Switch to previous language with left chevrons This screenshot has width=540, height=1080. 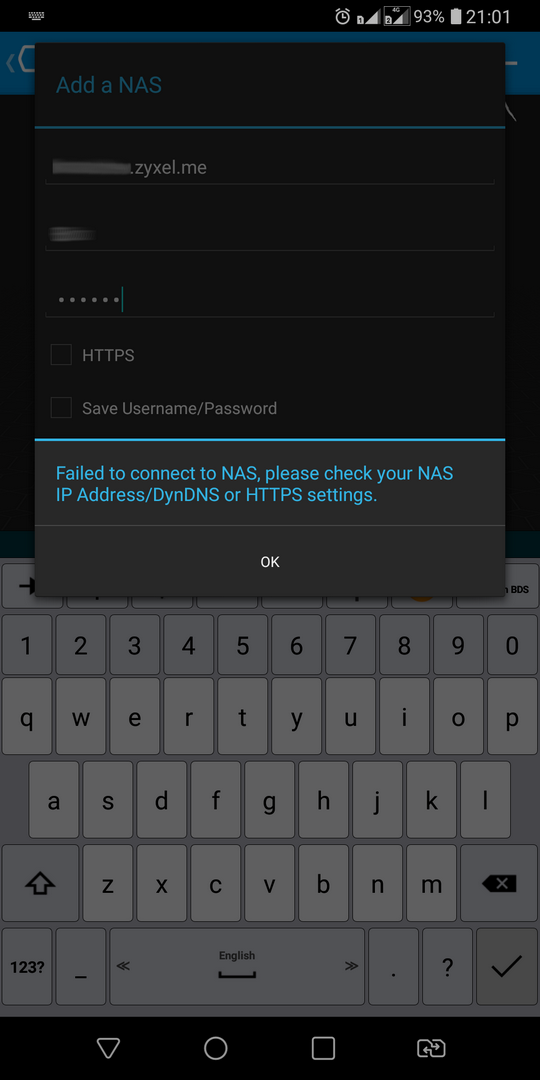pyautogui.click(x=123, y=966)
